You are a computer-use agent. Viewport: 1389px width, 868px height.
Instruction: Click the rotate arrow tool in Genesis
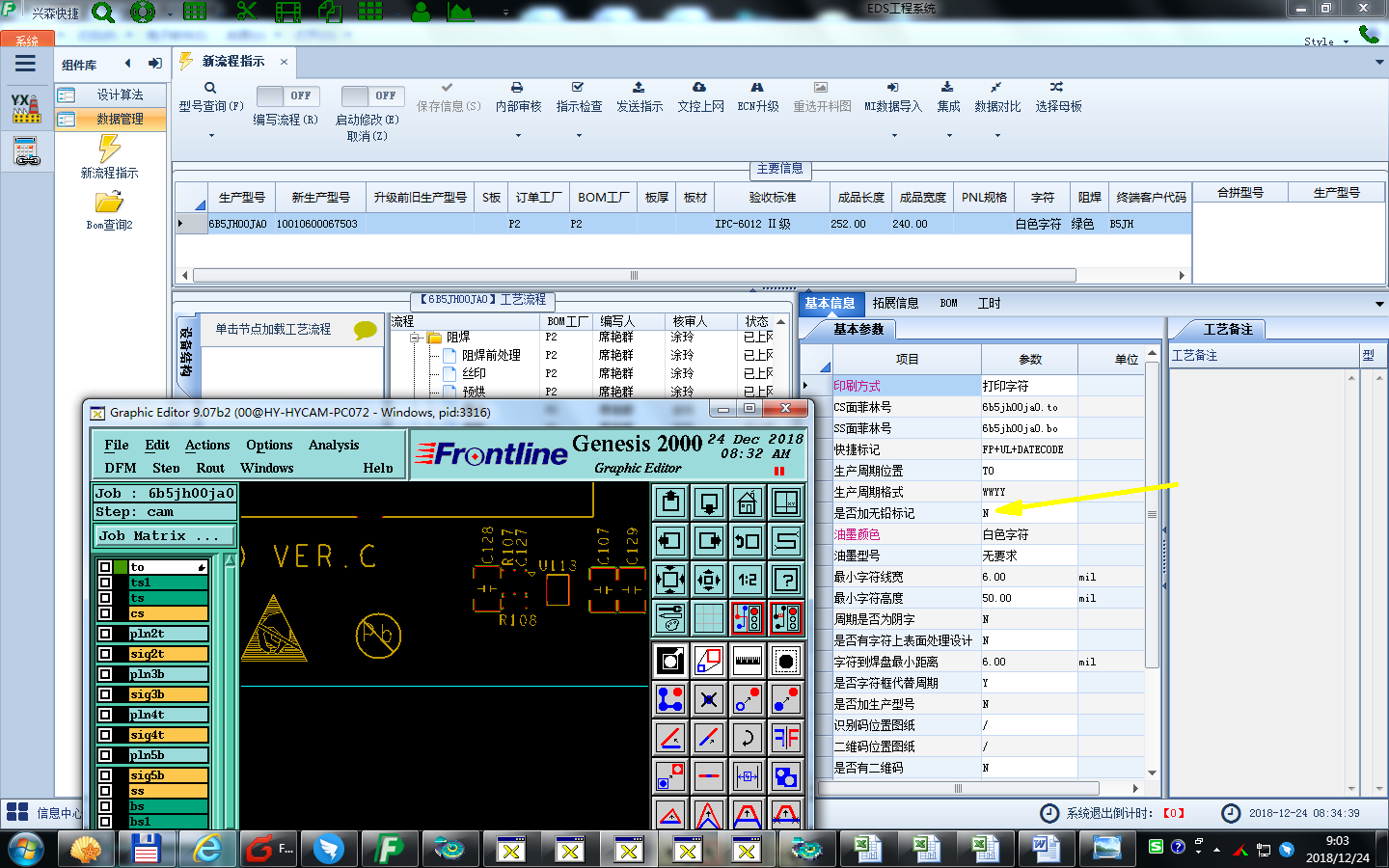(x=748, y=738)
